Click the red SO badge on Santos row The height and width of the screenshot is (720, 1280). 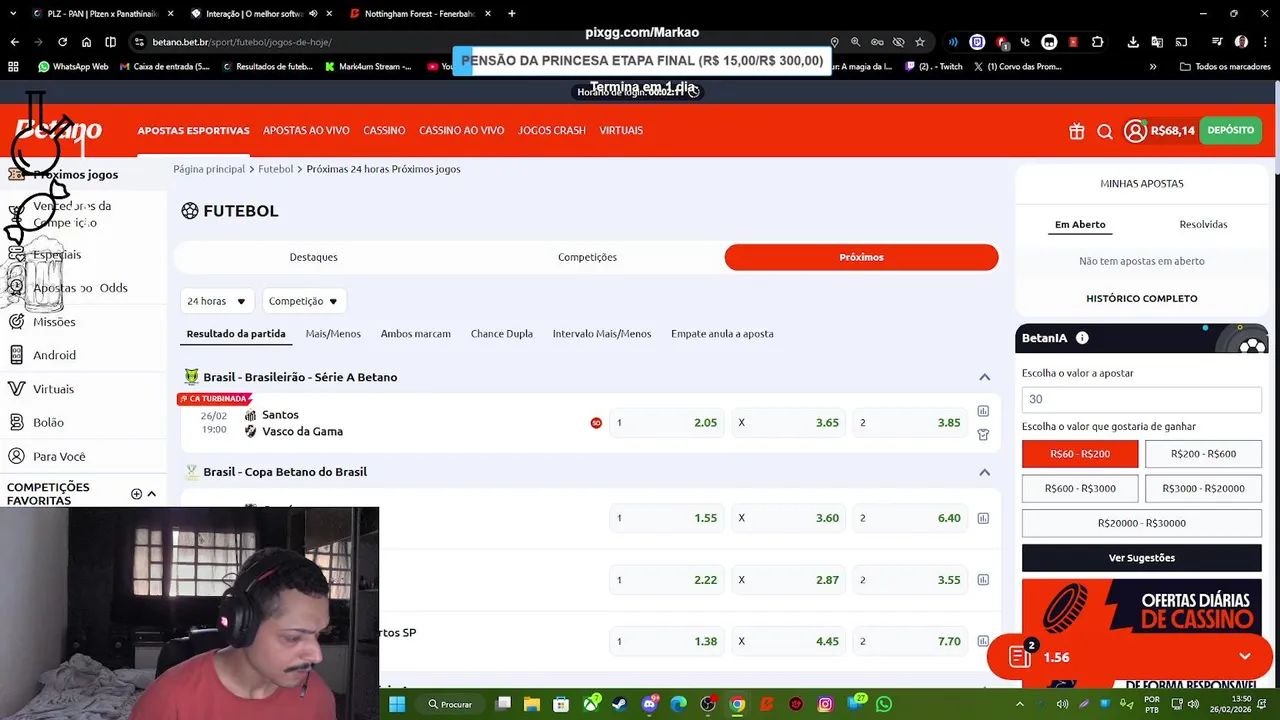[x=596, y=423]
